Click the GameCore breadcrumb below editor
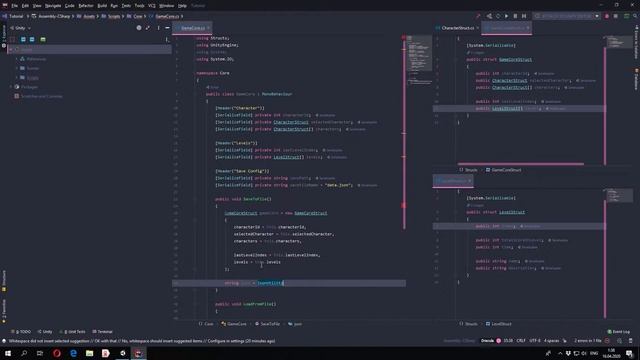The width and height of the screenshot is (640, 360). [234, 324]
